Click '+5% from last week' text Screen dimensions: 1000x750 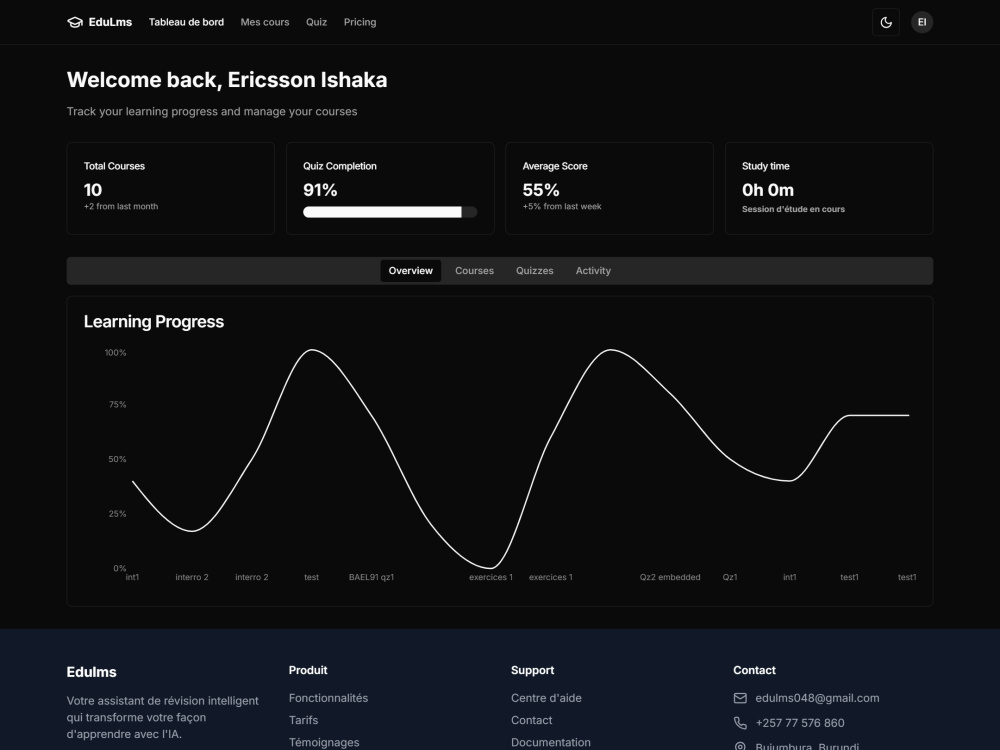coord(562,207)
